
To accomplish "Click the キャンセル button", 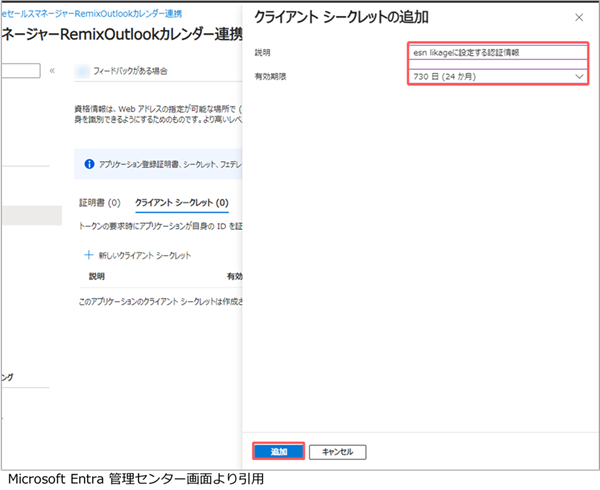I will (337, 452).
